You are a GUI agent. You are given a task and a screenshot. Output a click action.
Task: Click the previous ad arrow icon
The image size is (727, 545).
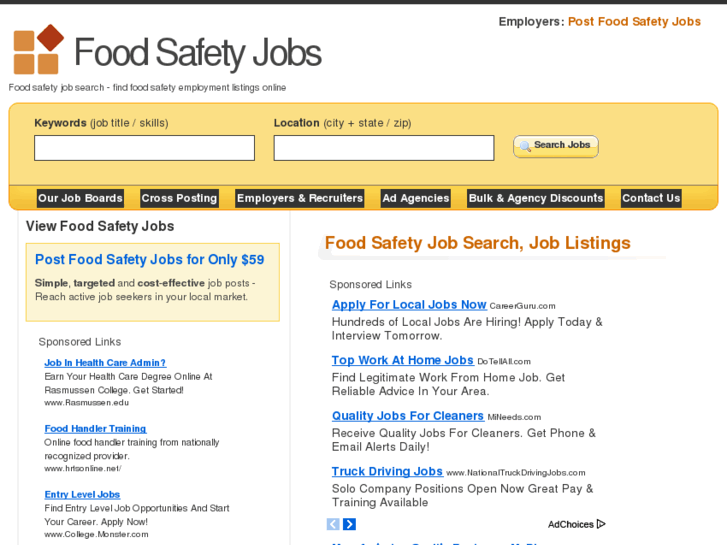click(333, 524)
